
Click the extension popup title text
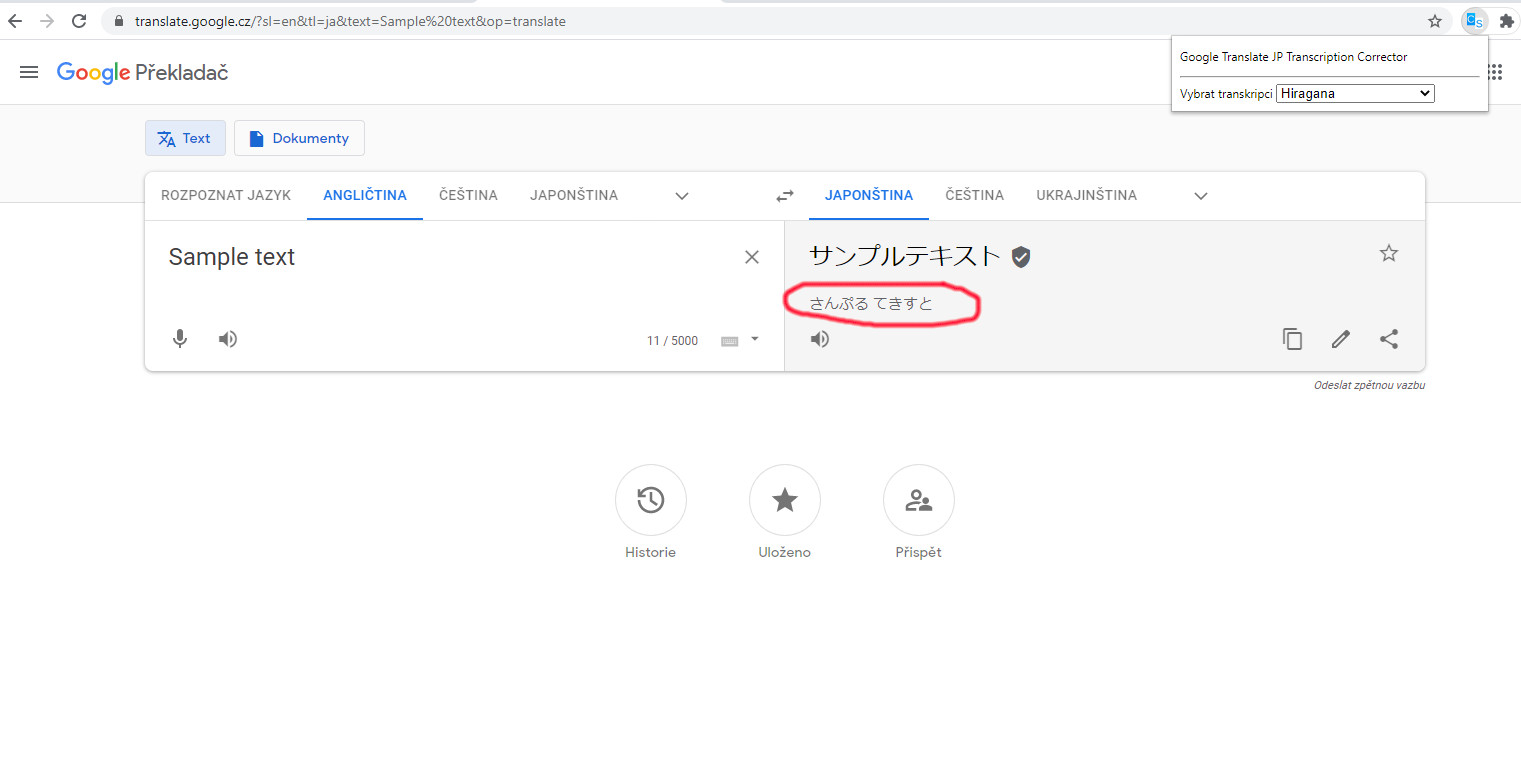pyautogui.click(x=1293, y=57)
